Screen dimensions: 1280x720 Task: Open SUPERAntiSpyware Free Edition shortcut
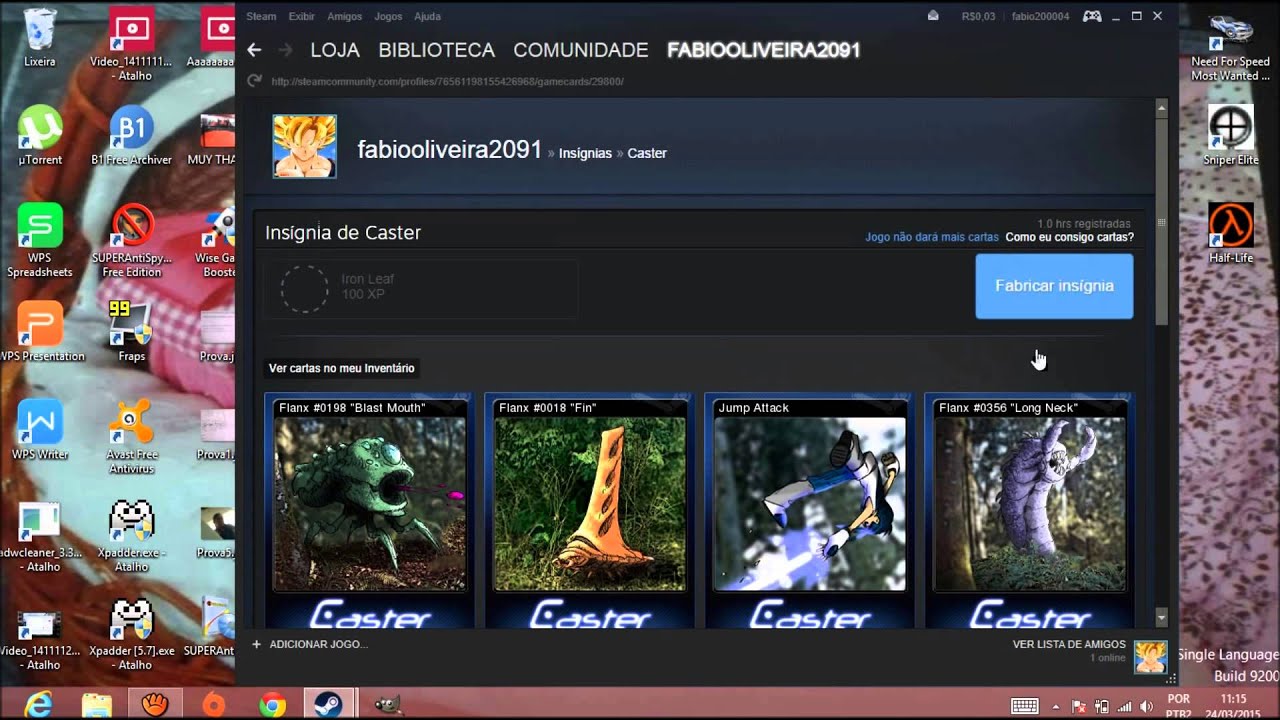(131, 240)
